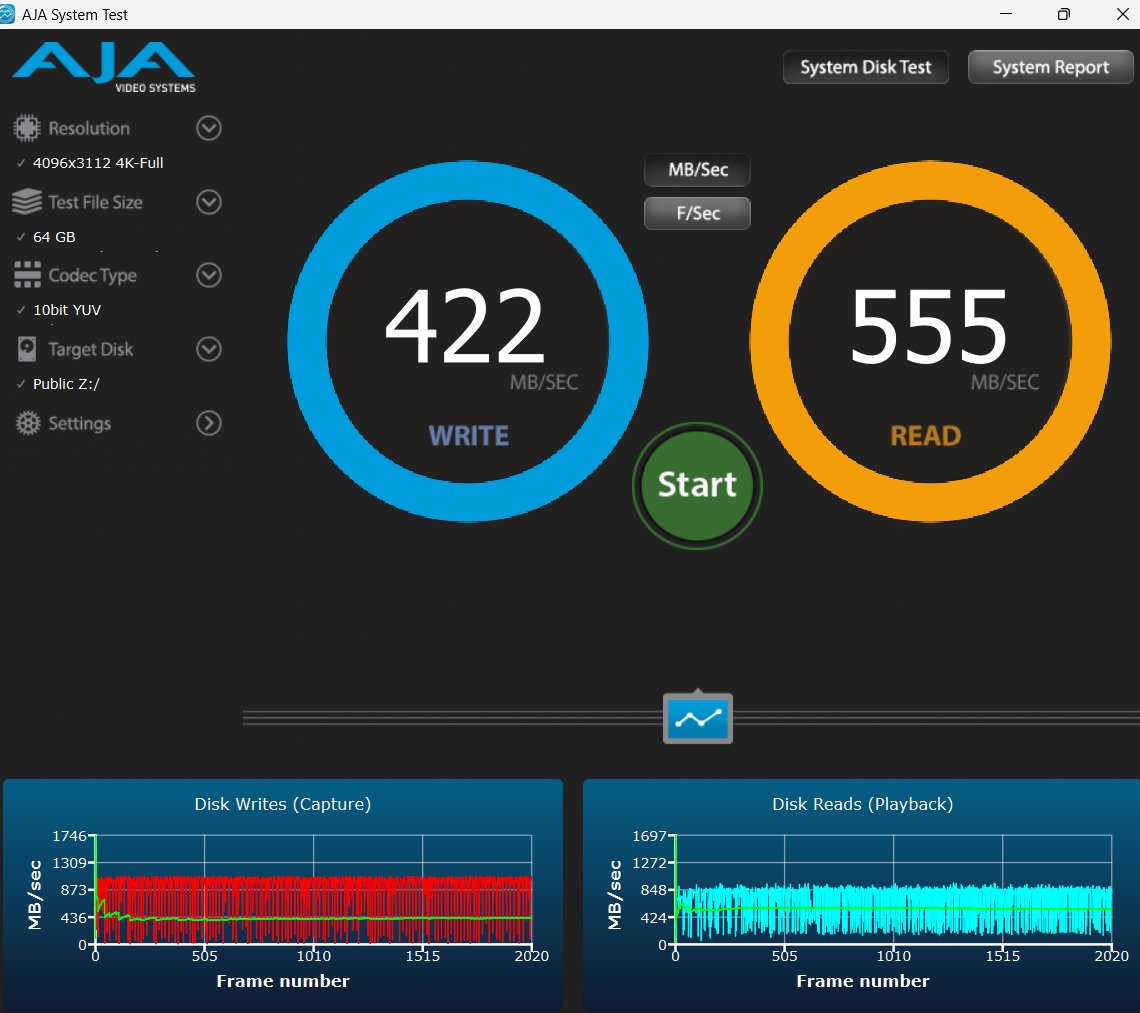Click the Target Disk drive icon

27,349
